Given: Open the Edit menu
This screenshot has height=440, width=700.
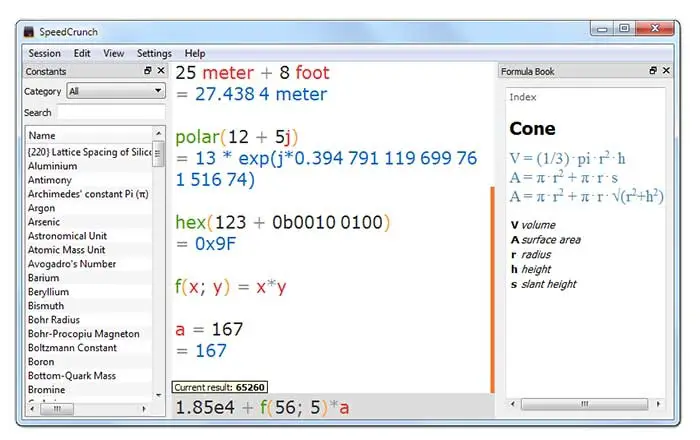Looking at the screenshot, I should point(82,54).
